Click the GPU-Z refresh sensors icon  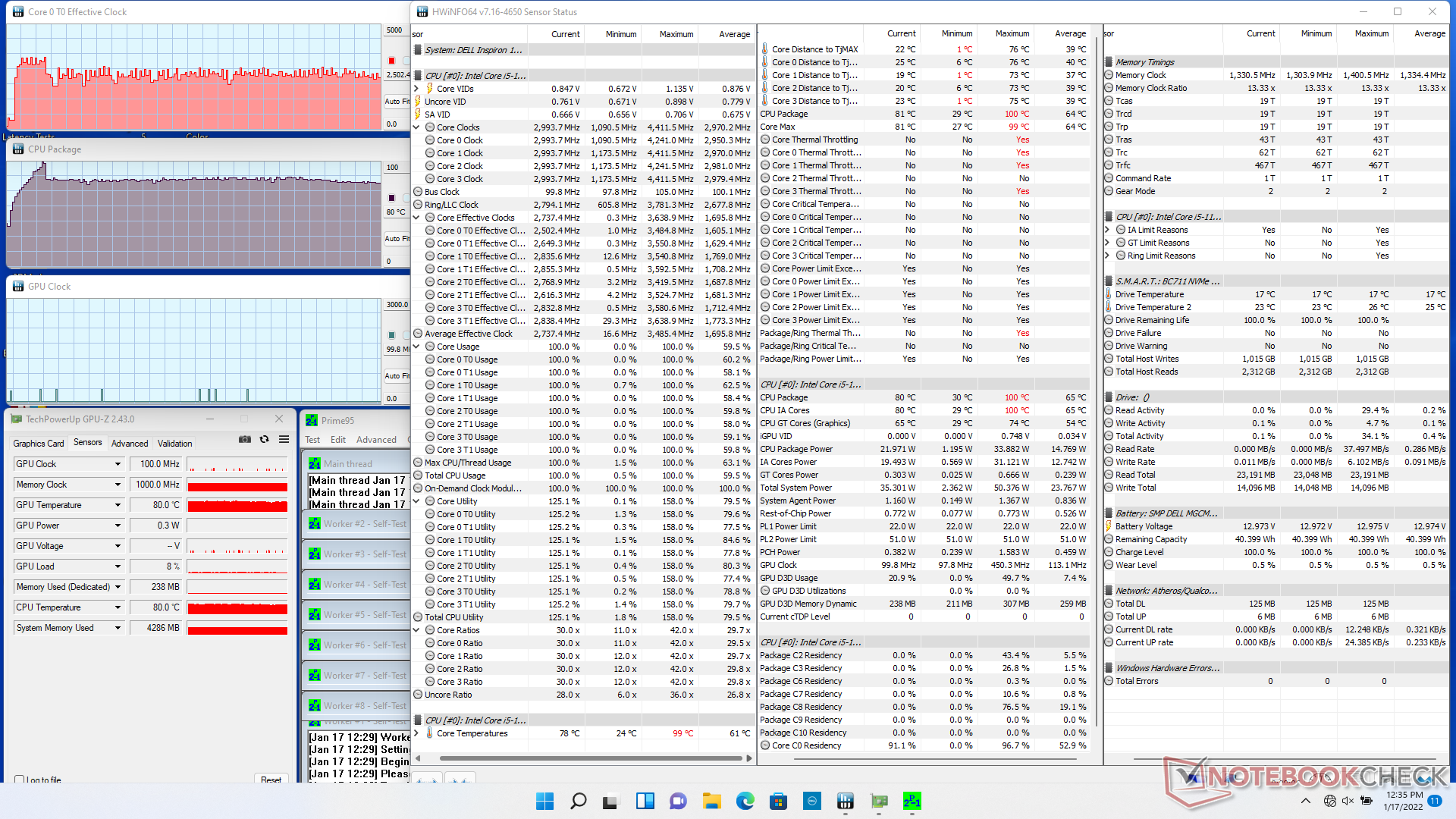coord(264,439)
